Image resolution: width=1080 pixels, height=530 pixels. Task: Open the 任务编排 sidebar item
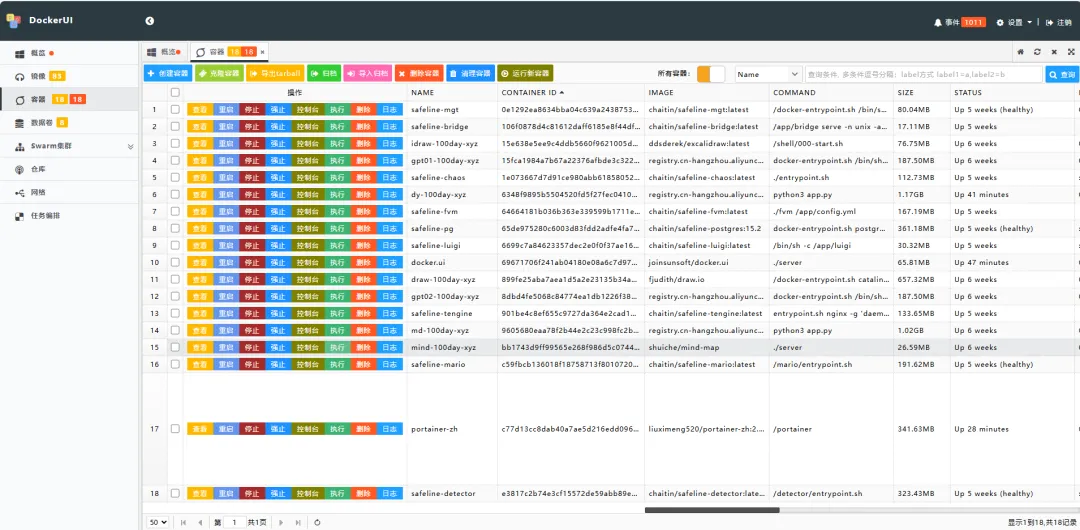point(70,216)
